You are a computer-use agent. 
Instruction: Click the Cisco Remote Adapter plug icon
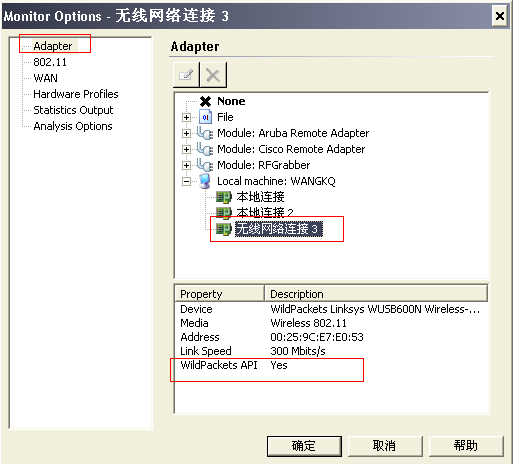(205, 149)
